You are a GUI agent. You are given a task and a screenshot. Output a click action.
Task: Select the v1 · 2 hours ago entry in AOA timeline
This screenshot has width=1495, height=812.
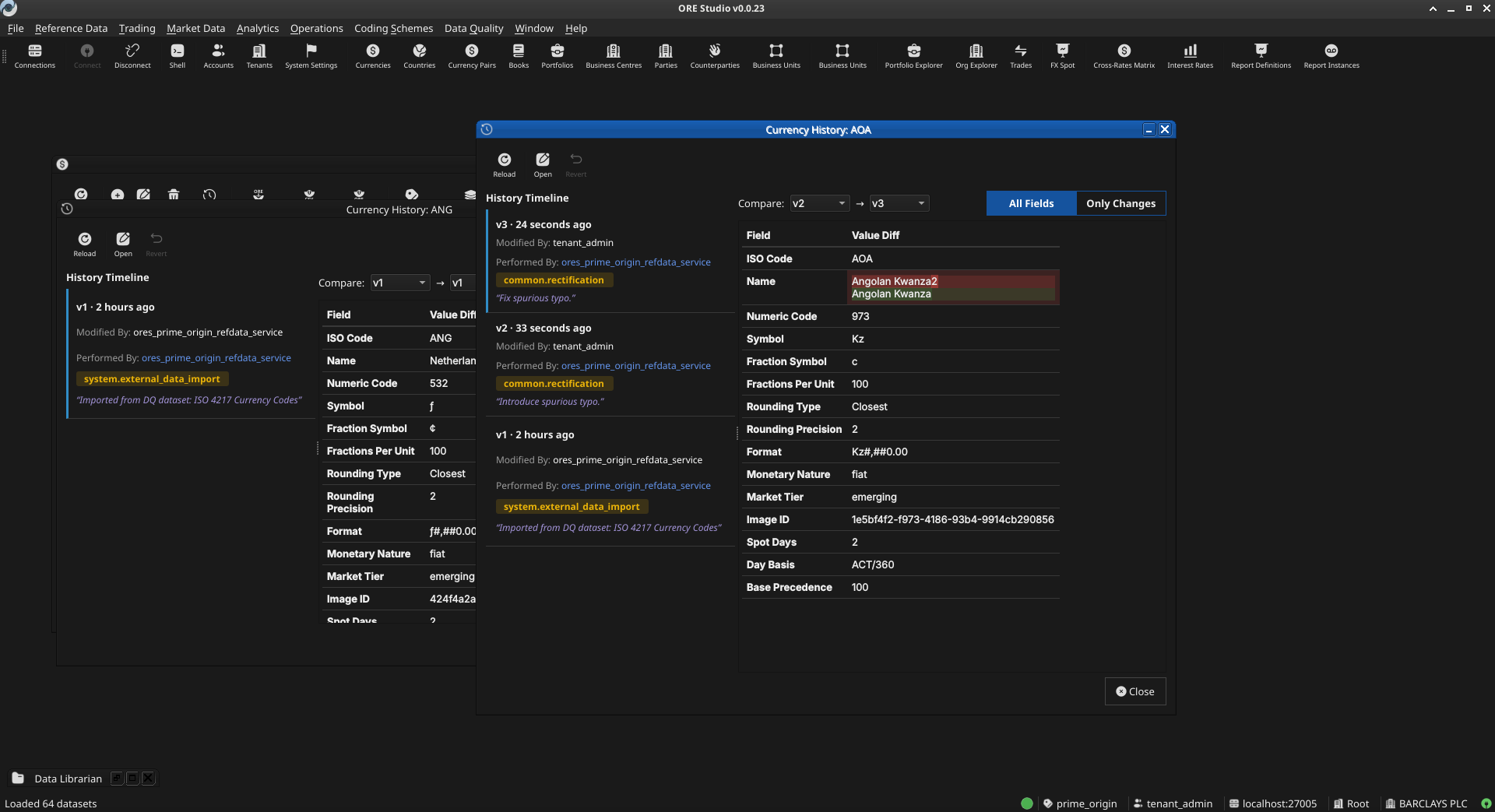[610, 481]
